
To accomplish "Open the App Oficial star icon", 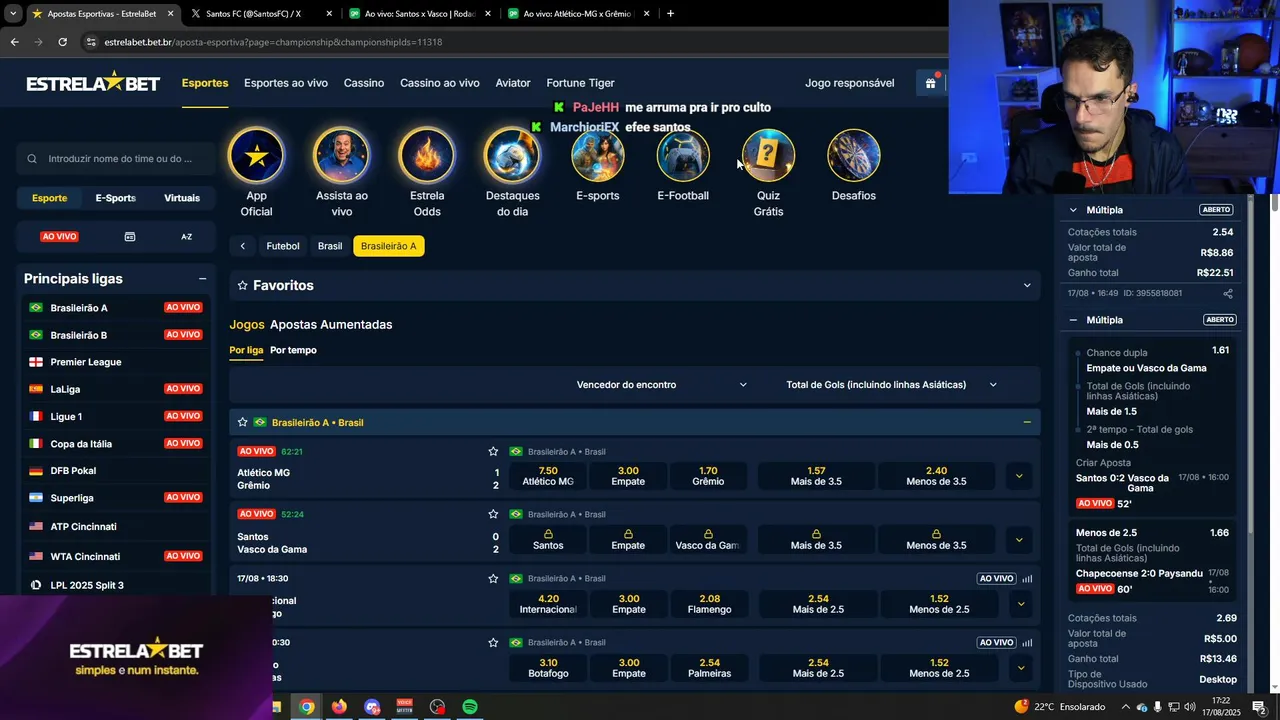I will click(256, 156).
